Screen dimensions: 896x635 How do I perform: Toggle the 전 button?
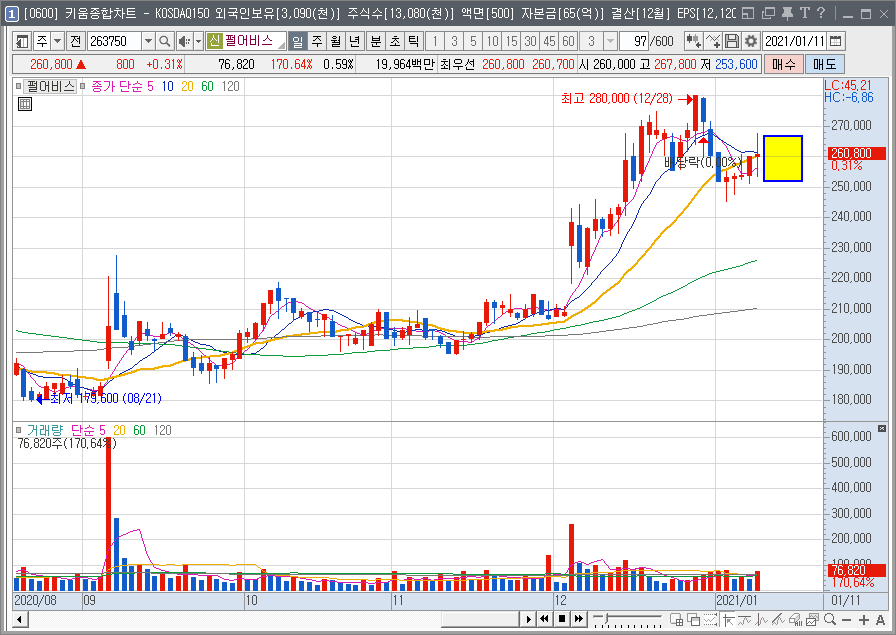click(x=76, y=41)
